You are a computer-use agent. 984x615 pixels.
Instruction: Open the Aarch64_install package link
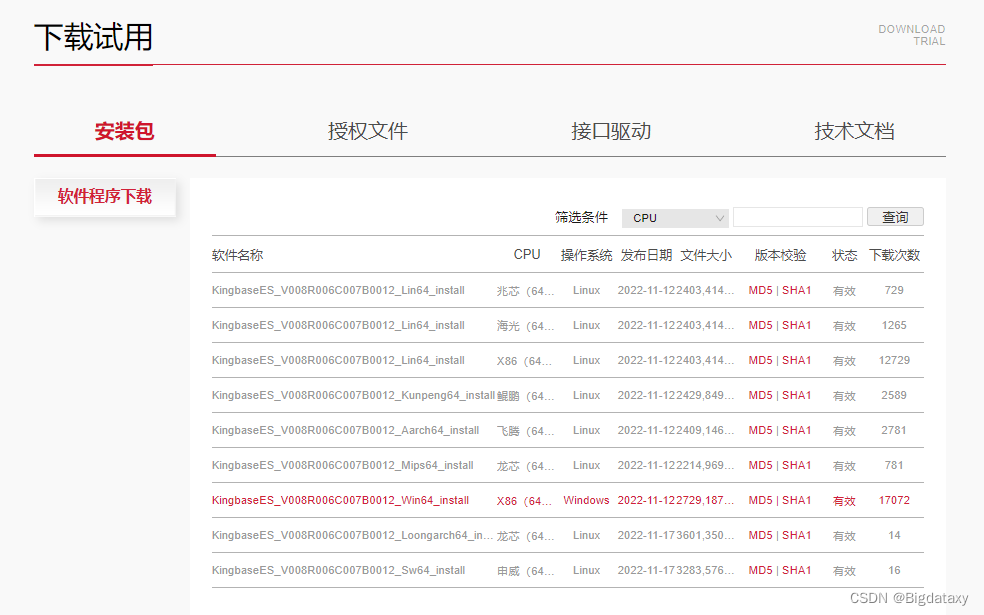345,430
